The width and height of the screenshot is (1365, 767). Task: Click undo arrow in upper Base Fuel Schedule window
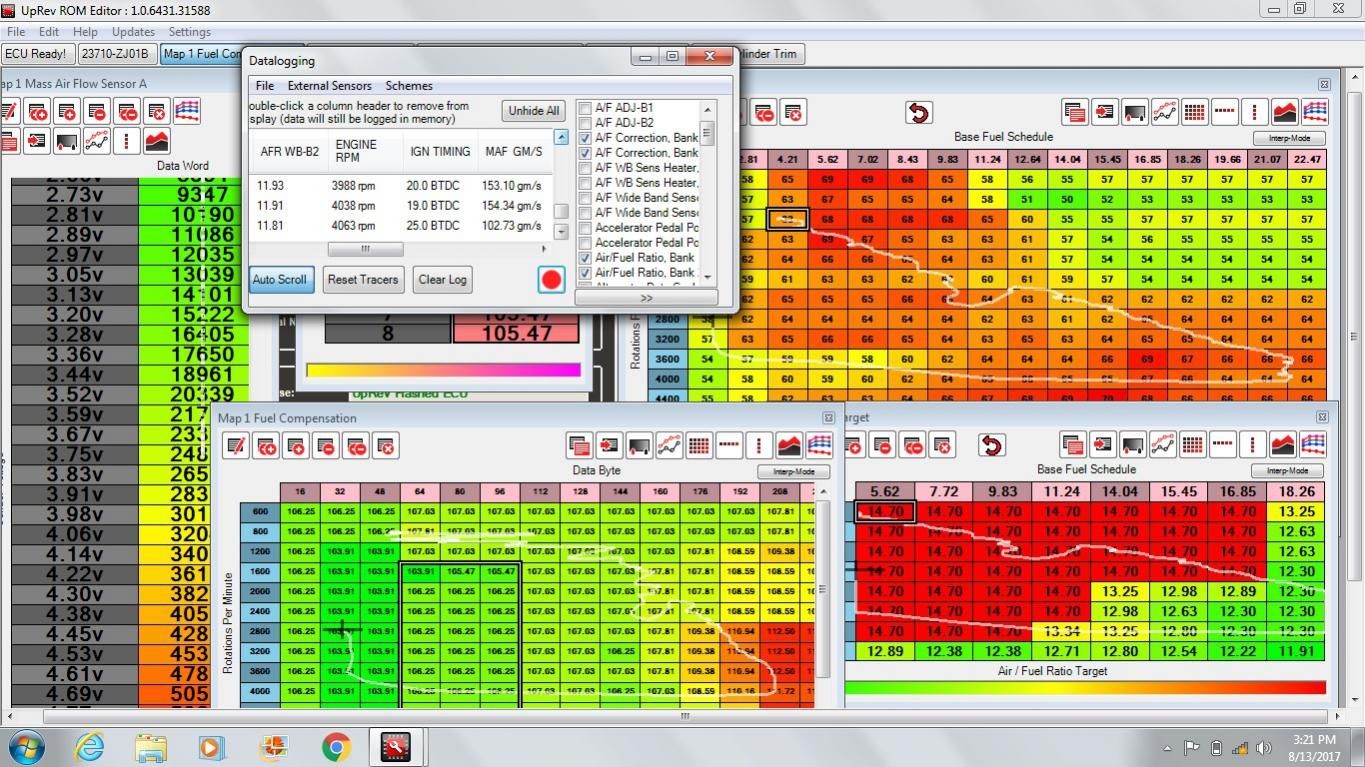pyautogui.click(x=918, y=113)
